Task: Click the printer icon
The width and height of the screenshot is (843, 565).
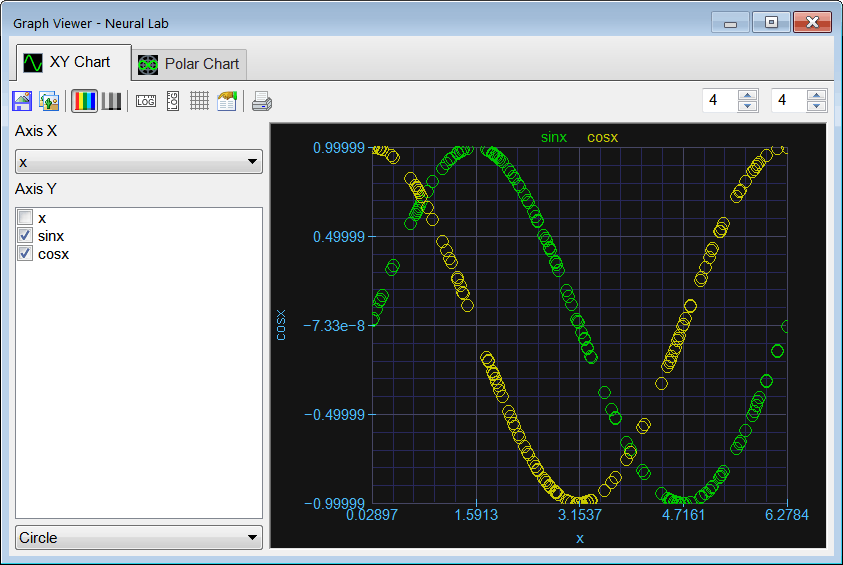Action: [x=262, y=101]
